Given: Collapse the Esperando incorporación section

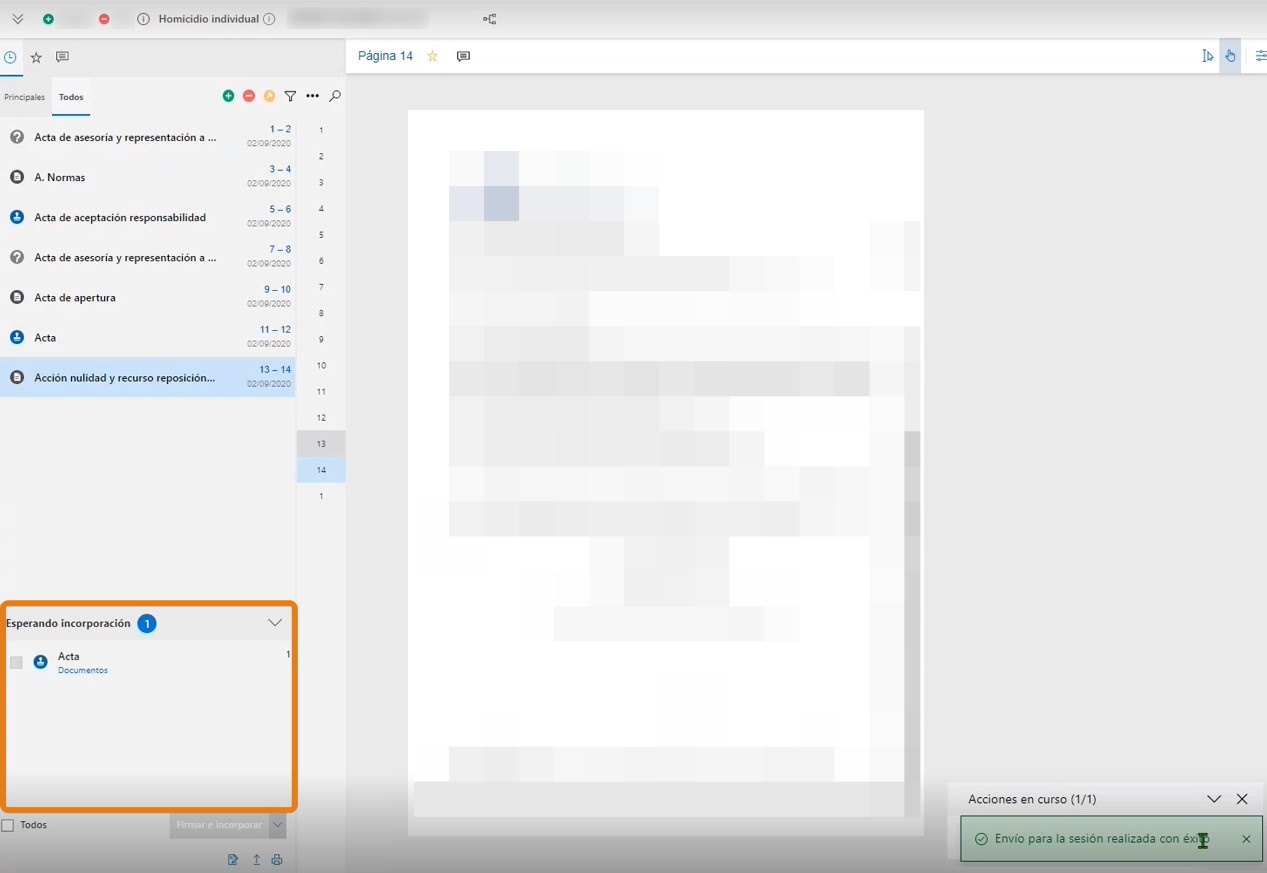Looking at the screenshot, I should (x=275, y=623).
